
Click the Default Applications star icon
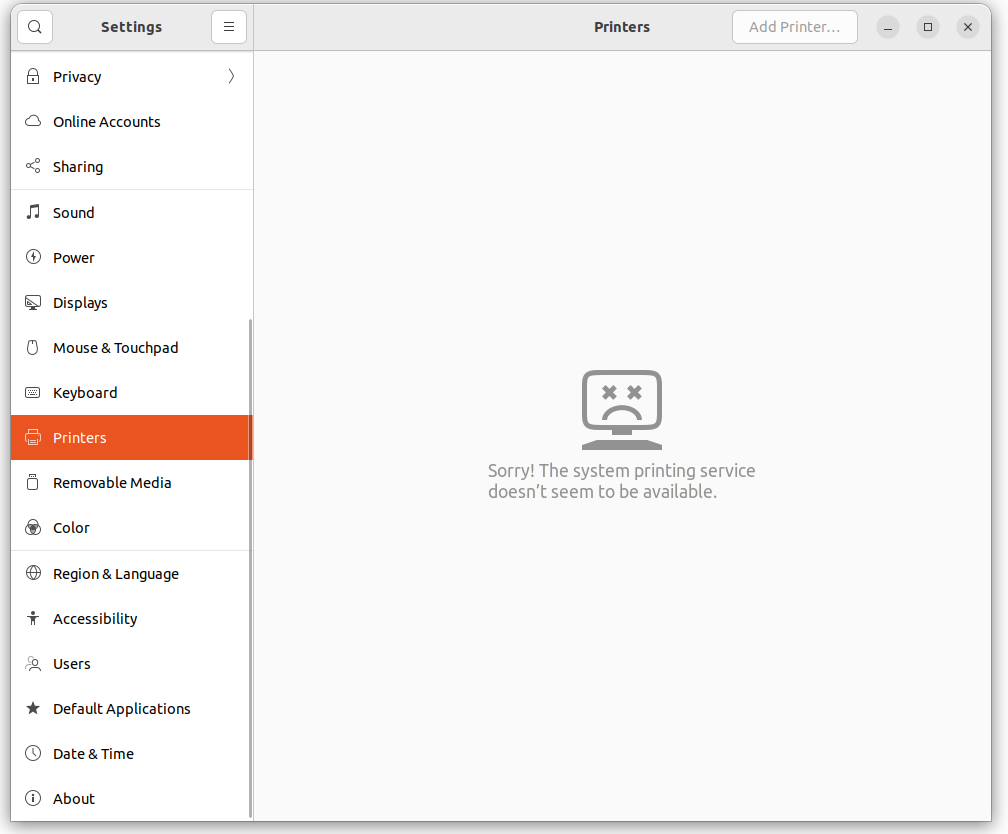pyautogui.click(x=33, y=708)
